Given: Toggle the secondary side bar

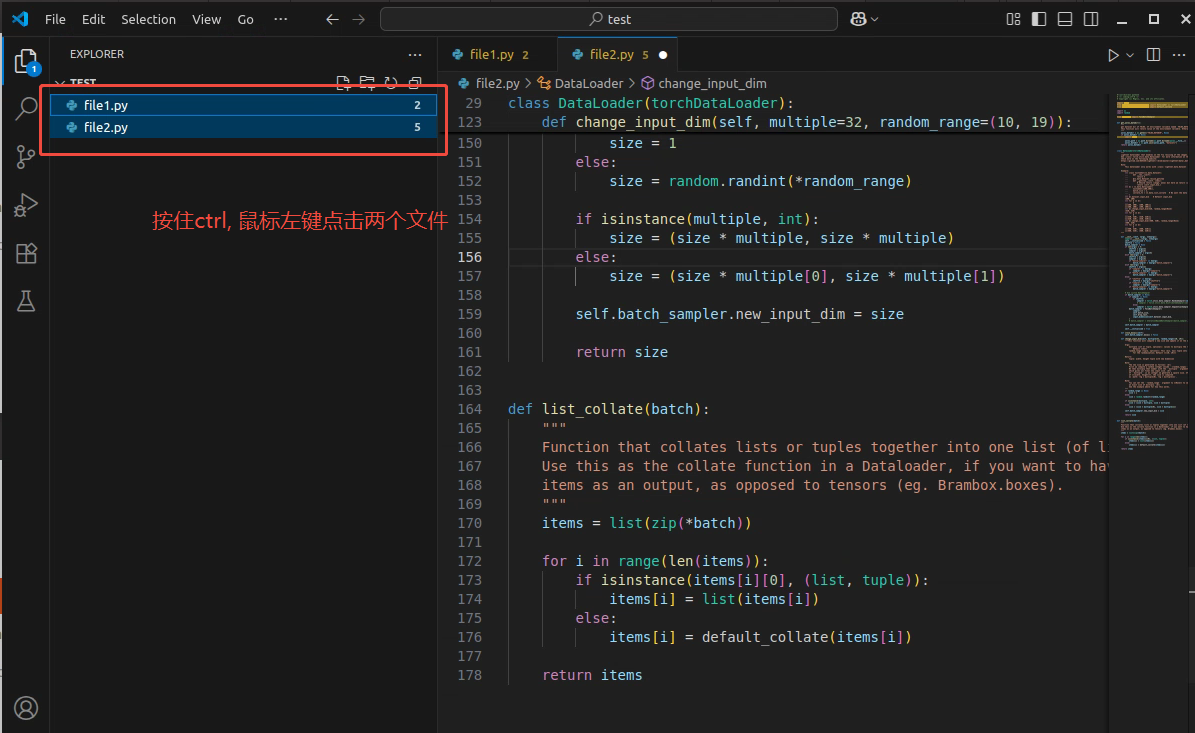Looking at the screenshot, I should tap(1091, 19).
